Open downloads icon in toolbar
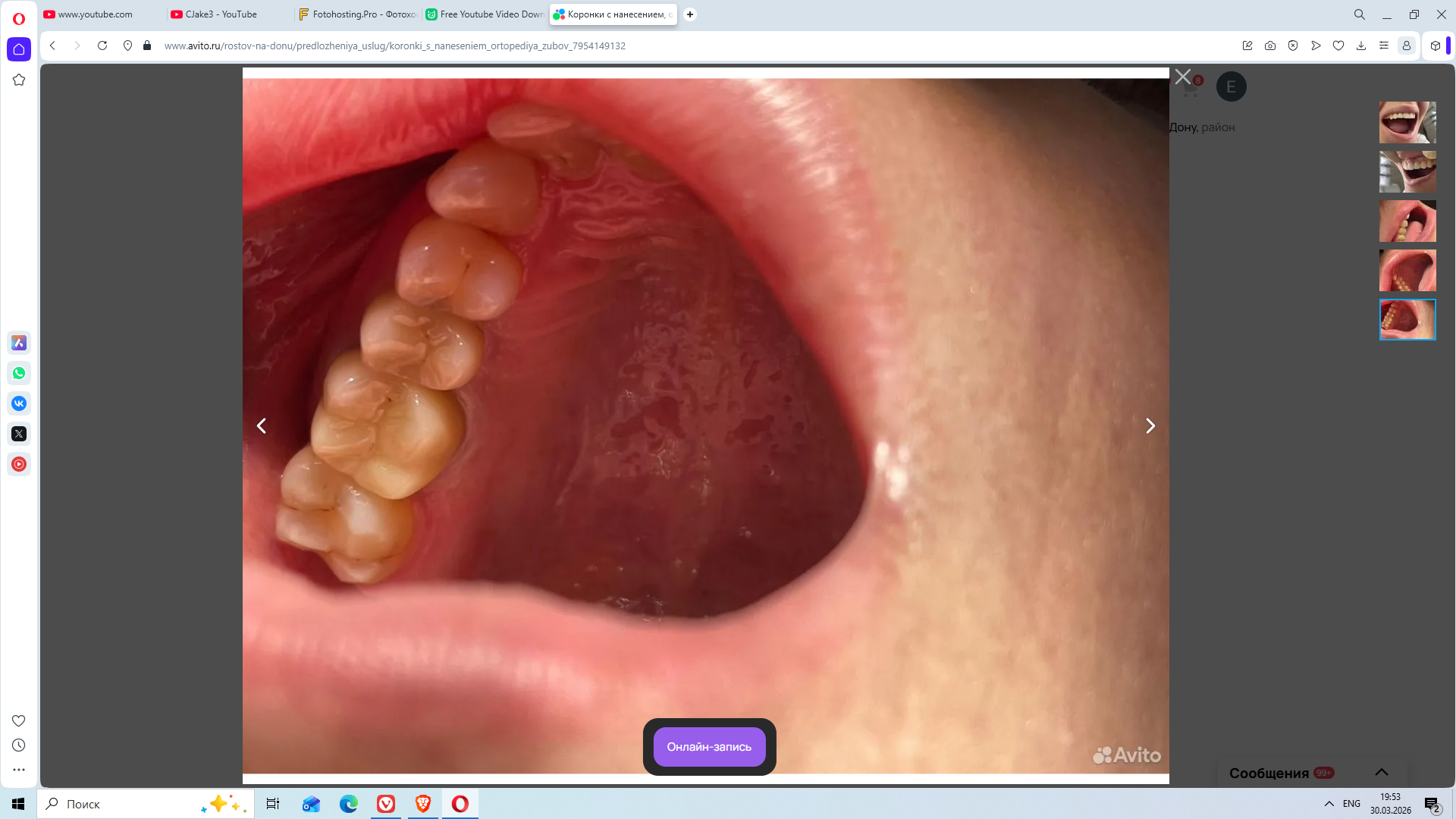 point(1361,45)
